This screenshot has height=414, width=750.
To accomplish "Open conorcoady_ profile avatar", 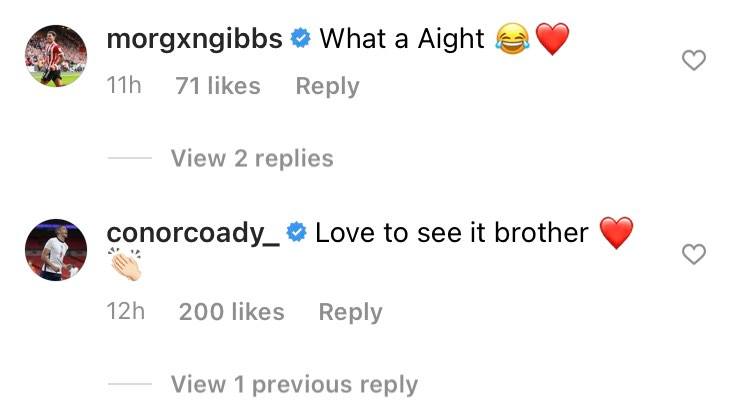I will [56, 250].
